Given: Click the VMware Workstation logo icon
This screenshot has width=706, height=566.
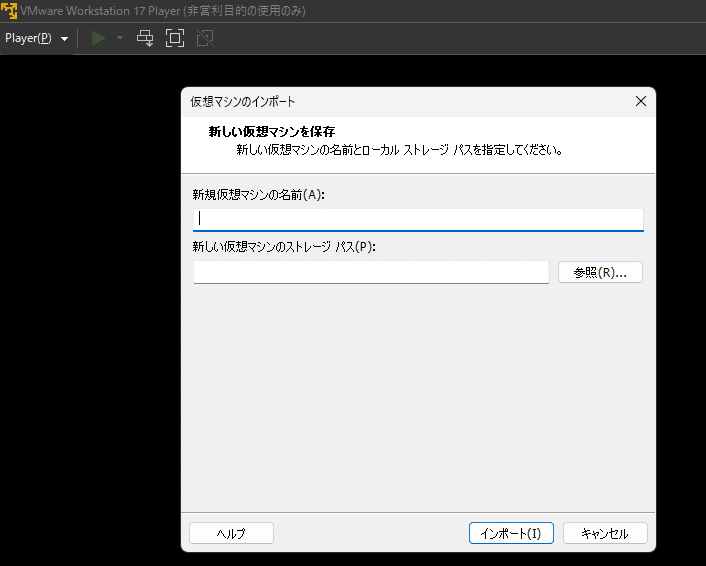Looking at the screenshot, I should click(x=9, y=10).
